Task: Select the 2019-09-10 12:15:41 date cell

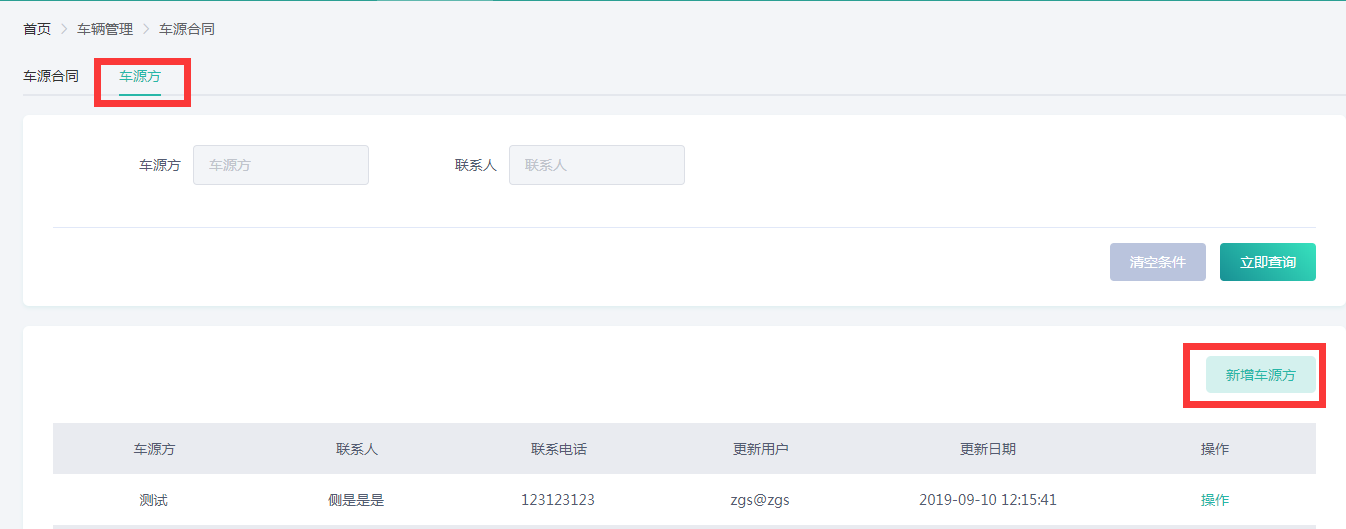Action: 987,500
